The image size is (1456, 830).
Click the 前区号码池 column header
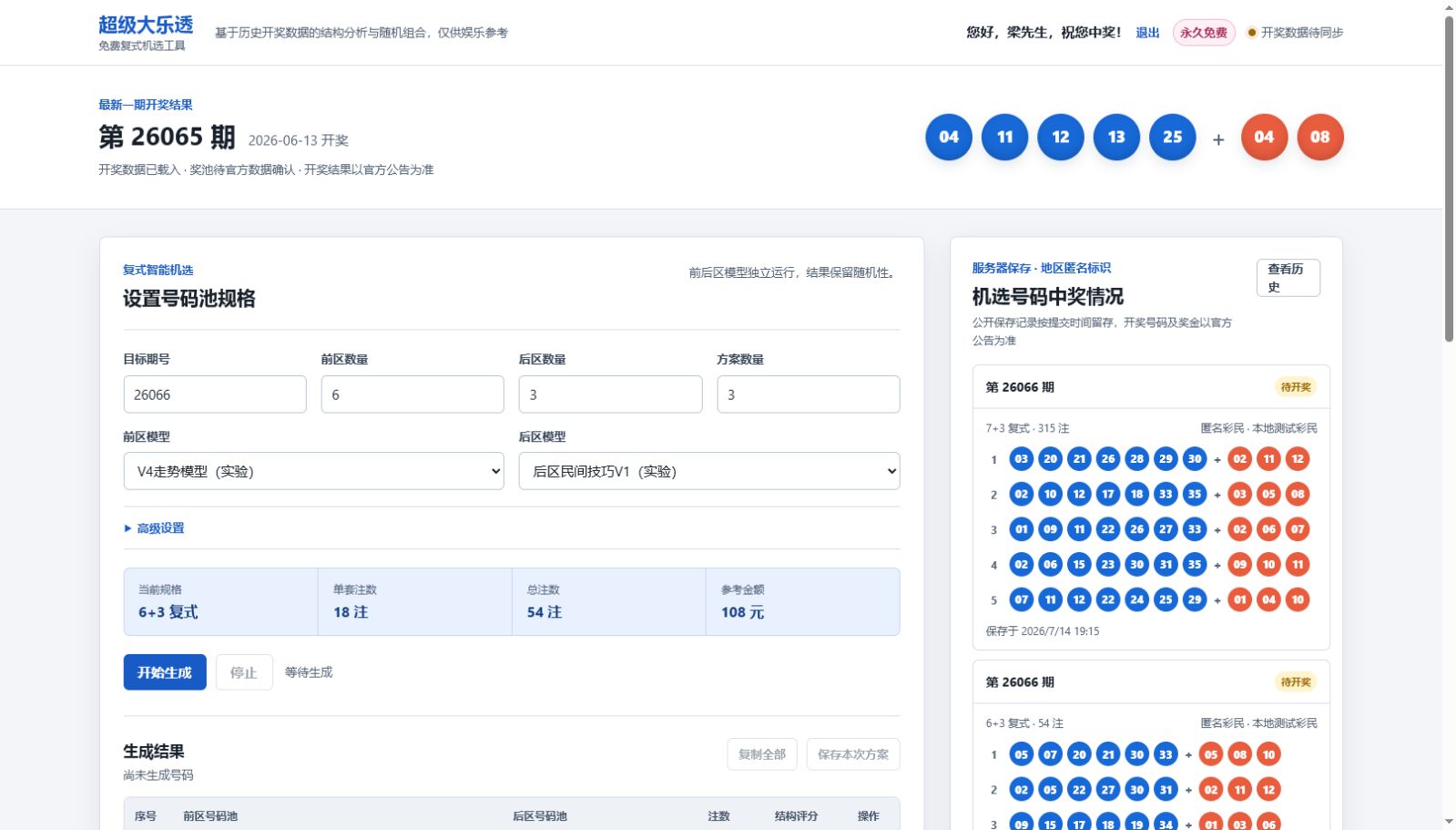pos(210,816)
